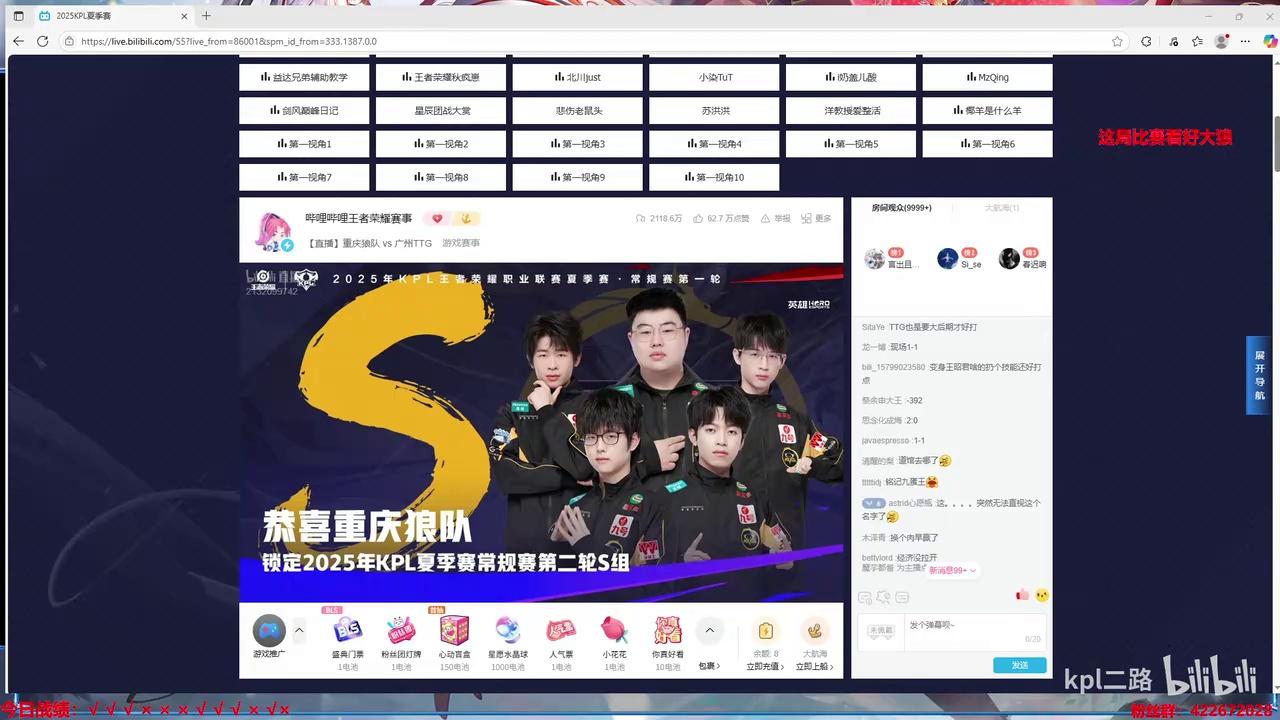Click top viewer avatar 春迟叻

click(1009, 259)
